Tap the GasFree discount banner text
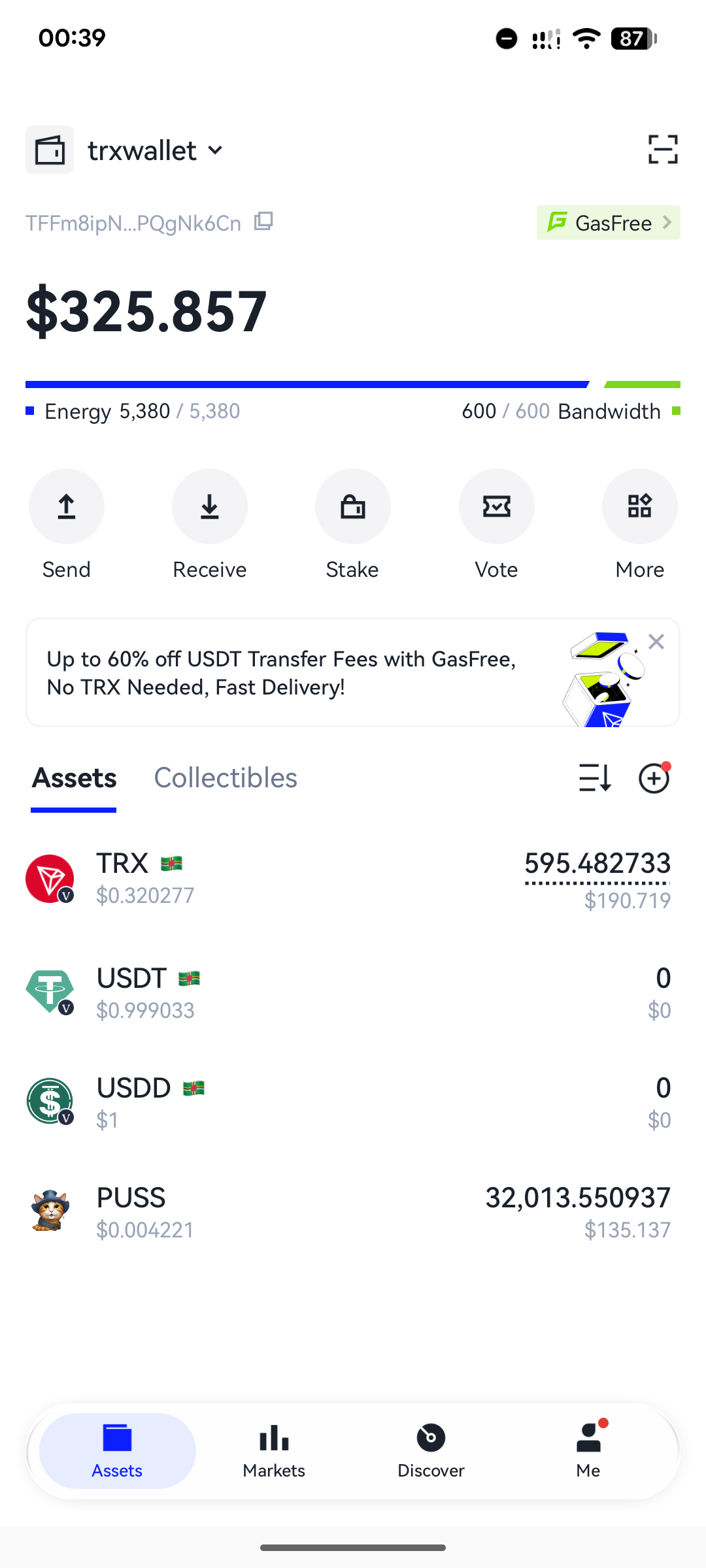Image resolution: width=706 pixels, height=1568 pixels. pyautogui.click(x=281, y=673)
